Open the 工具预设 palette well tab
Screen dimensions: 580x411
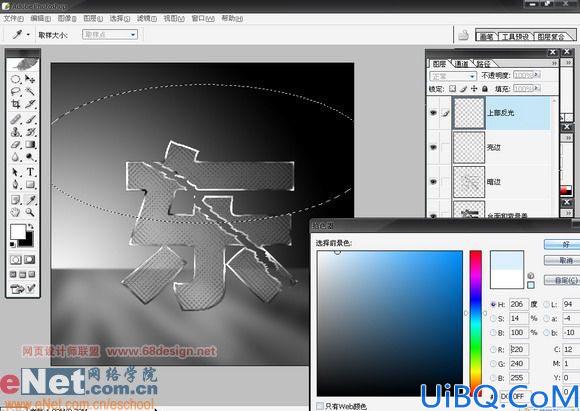point(515,36)
